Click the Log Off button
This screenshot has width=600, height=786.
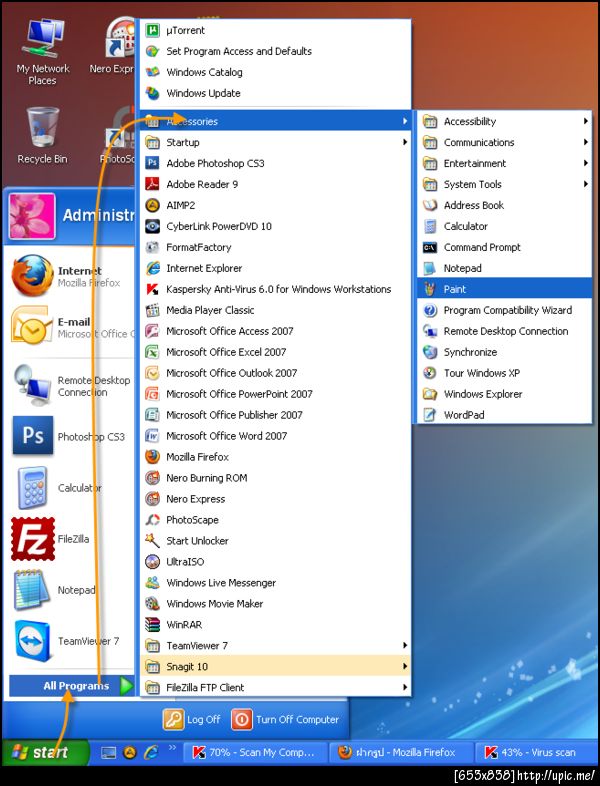192,720
